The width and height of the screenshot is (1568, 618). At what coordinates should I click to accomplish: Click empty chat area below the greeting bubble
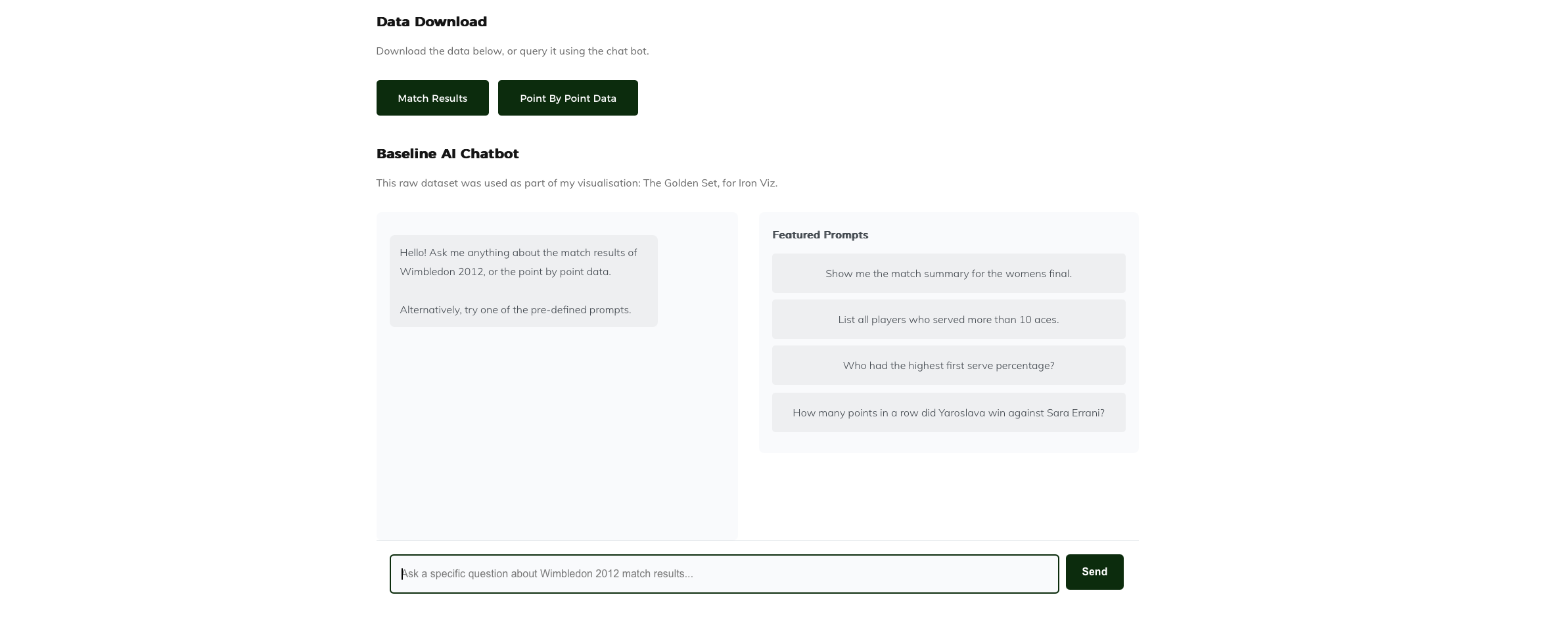pos(557,433)
